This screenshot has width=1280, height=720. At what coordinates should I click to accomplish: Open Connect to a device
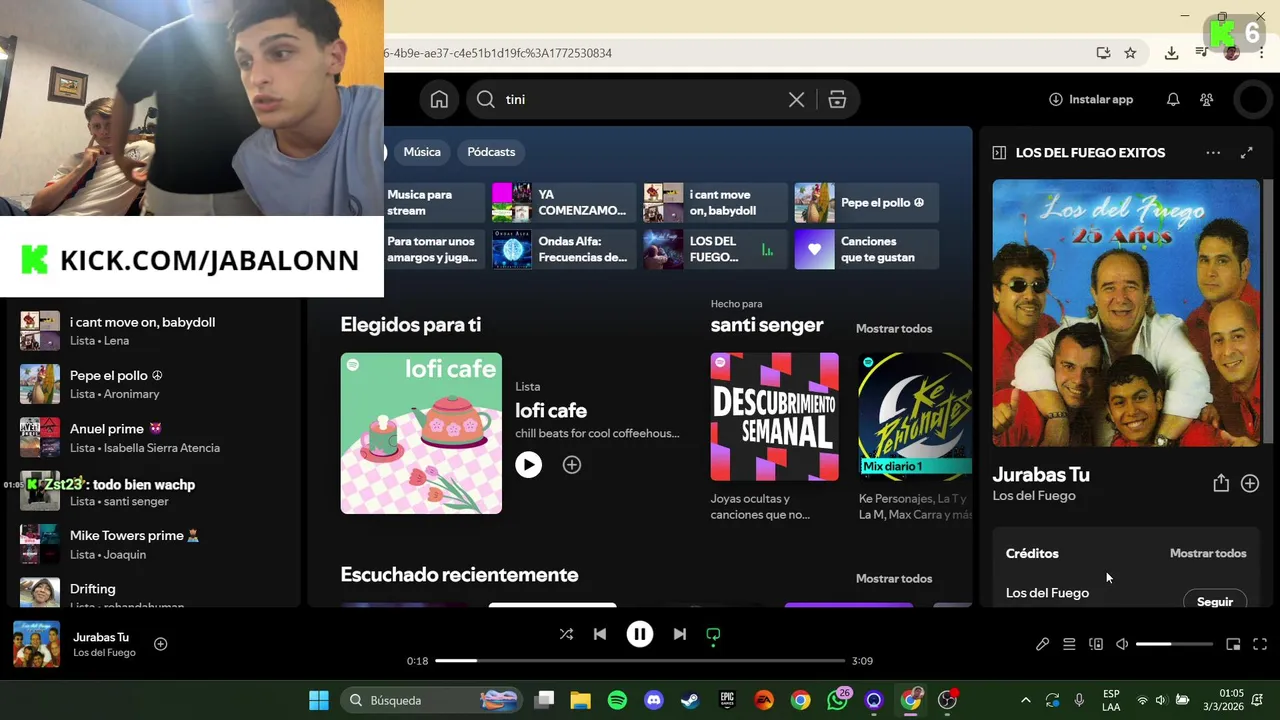point(1096,645)
